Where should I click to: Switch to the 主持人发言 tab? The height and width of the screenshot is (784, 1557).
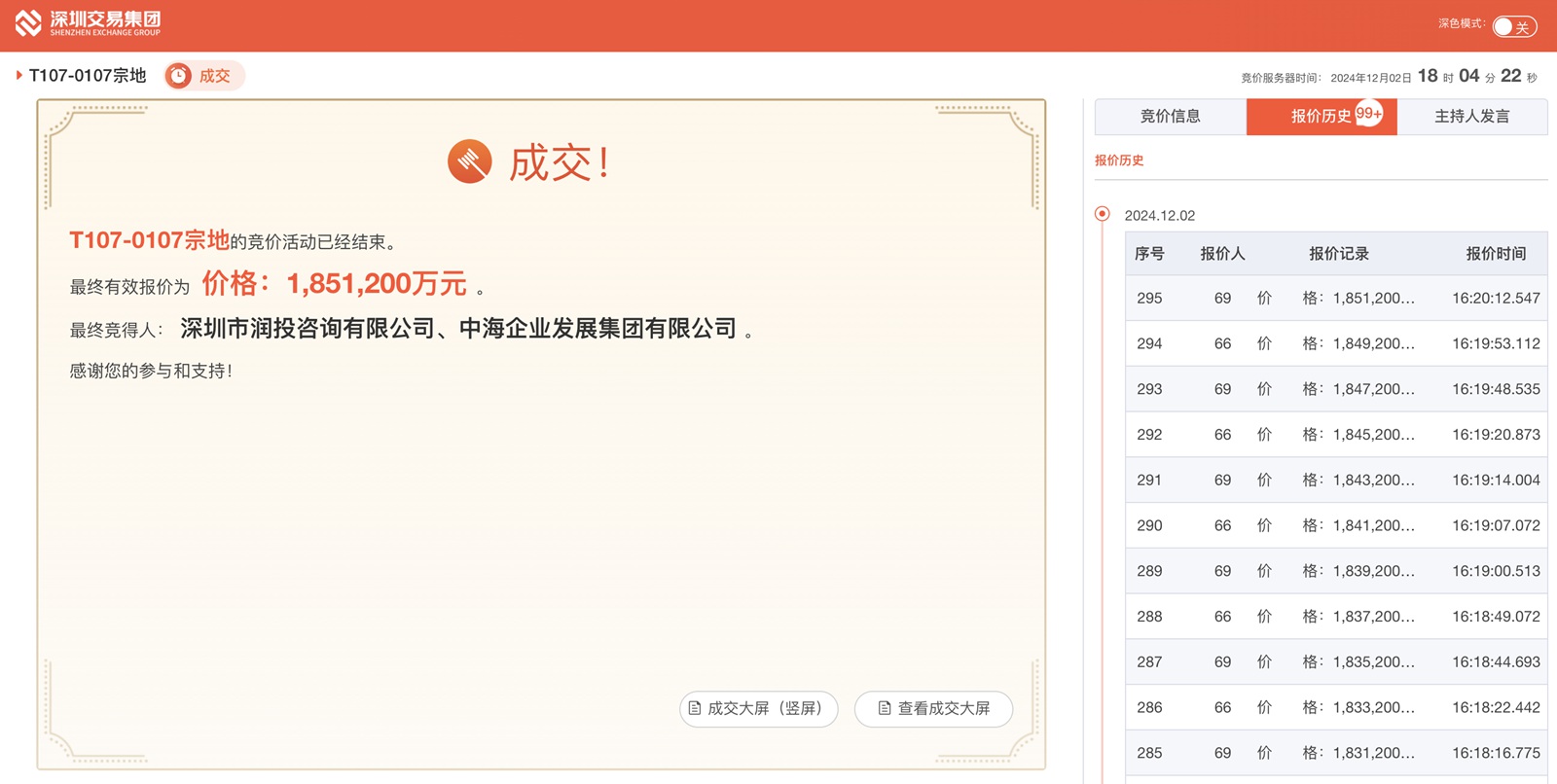click(x=1471, y=117)
